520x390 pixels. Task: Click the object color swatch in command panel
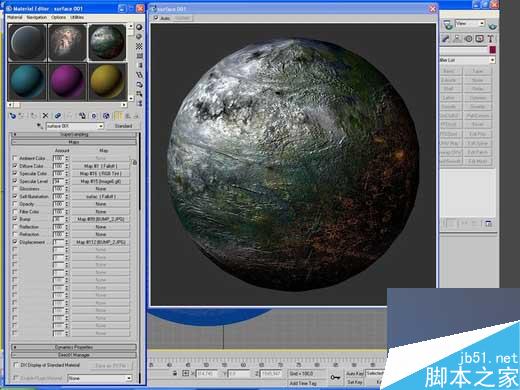click(492, 50)
